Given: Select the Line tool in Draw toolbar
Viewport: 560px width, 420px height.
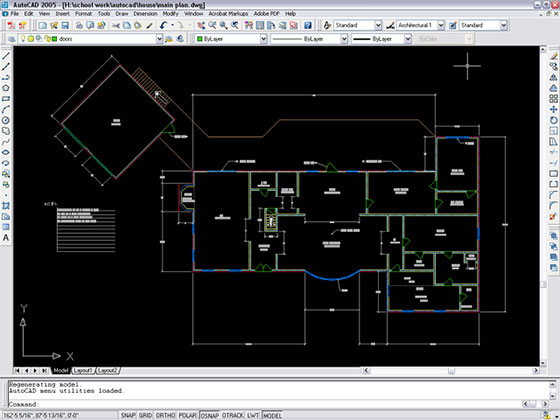Looking at the screenshot, I should 6,56.
